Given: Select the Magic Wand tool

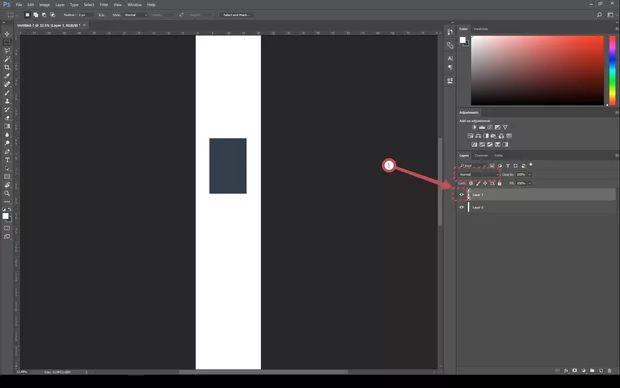Looking at the screenshot, I should pos(7,59).
